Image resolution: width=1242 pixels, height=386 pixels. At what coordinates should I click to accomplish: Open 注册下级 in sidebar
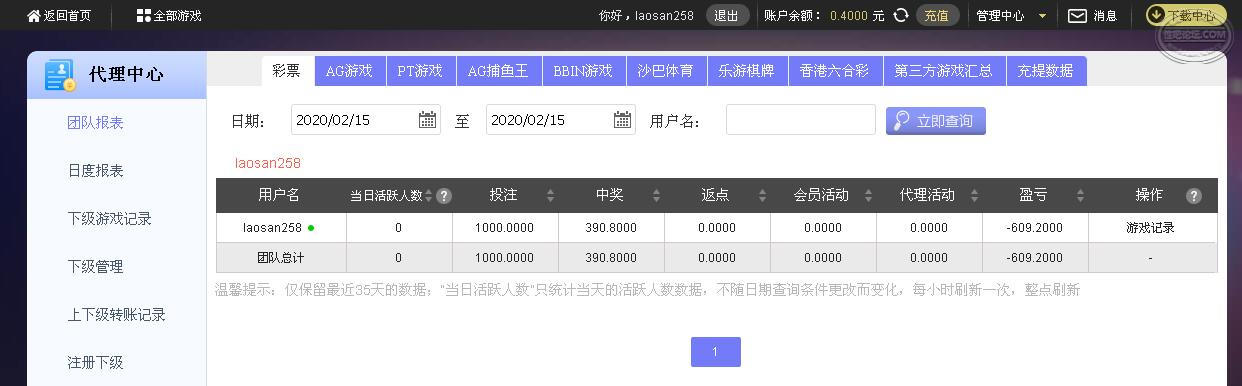(x=95, y=363)
